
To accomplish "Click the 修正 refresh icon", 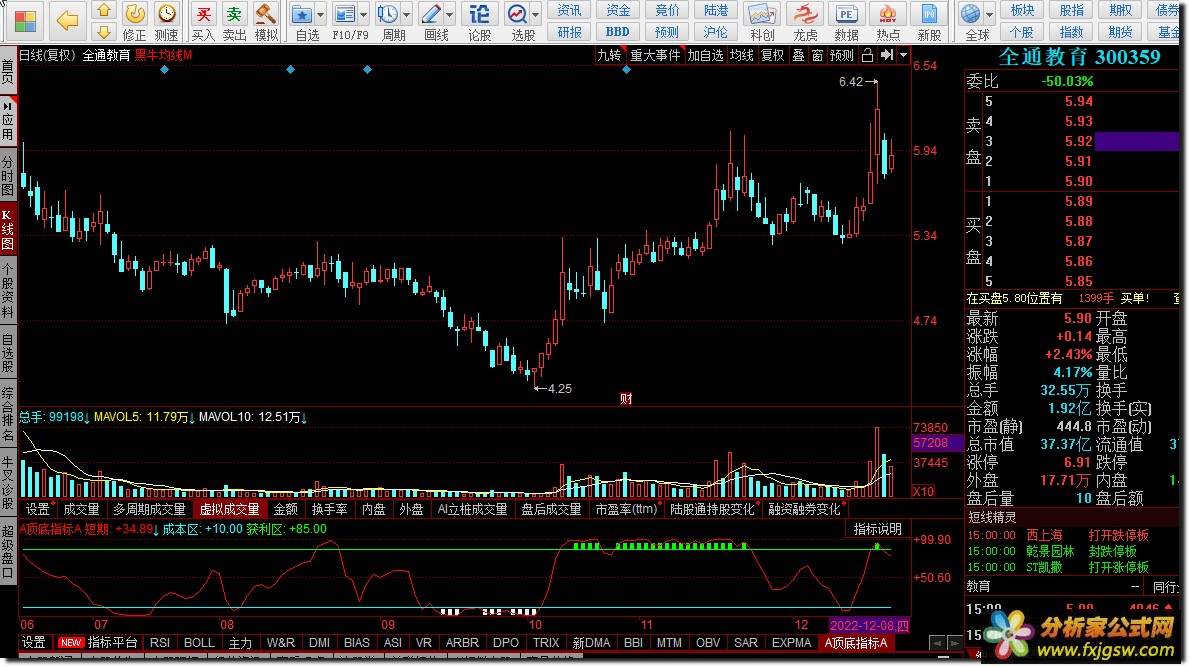I will [x=134, y=14].
